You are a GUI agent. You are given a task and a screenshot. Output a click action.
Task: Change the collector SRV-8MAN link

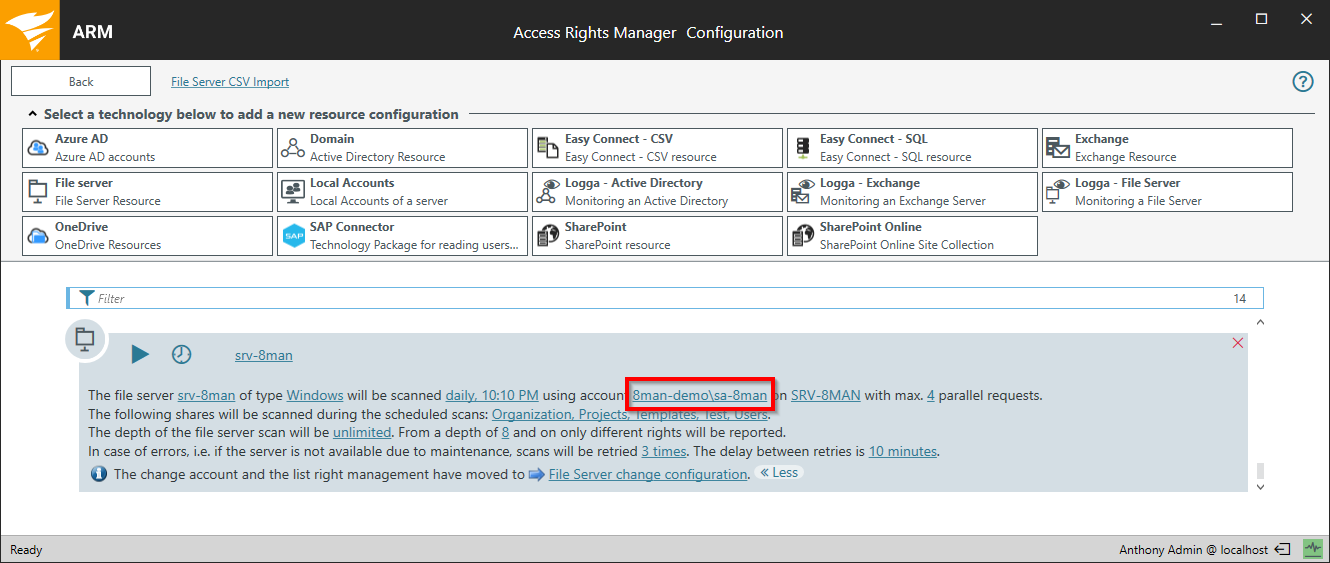pos(825,395)
